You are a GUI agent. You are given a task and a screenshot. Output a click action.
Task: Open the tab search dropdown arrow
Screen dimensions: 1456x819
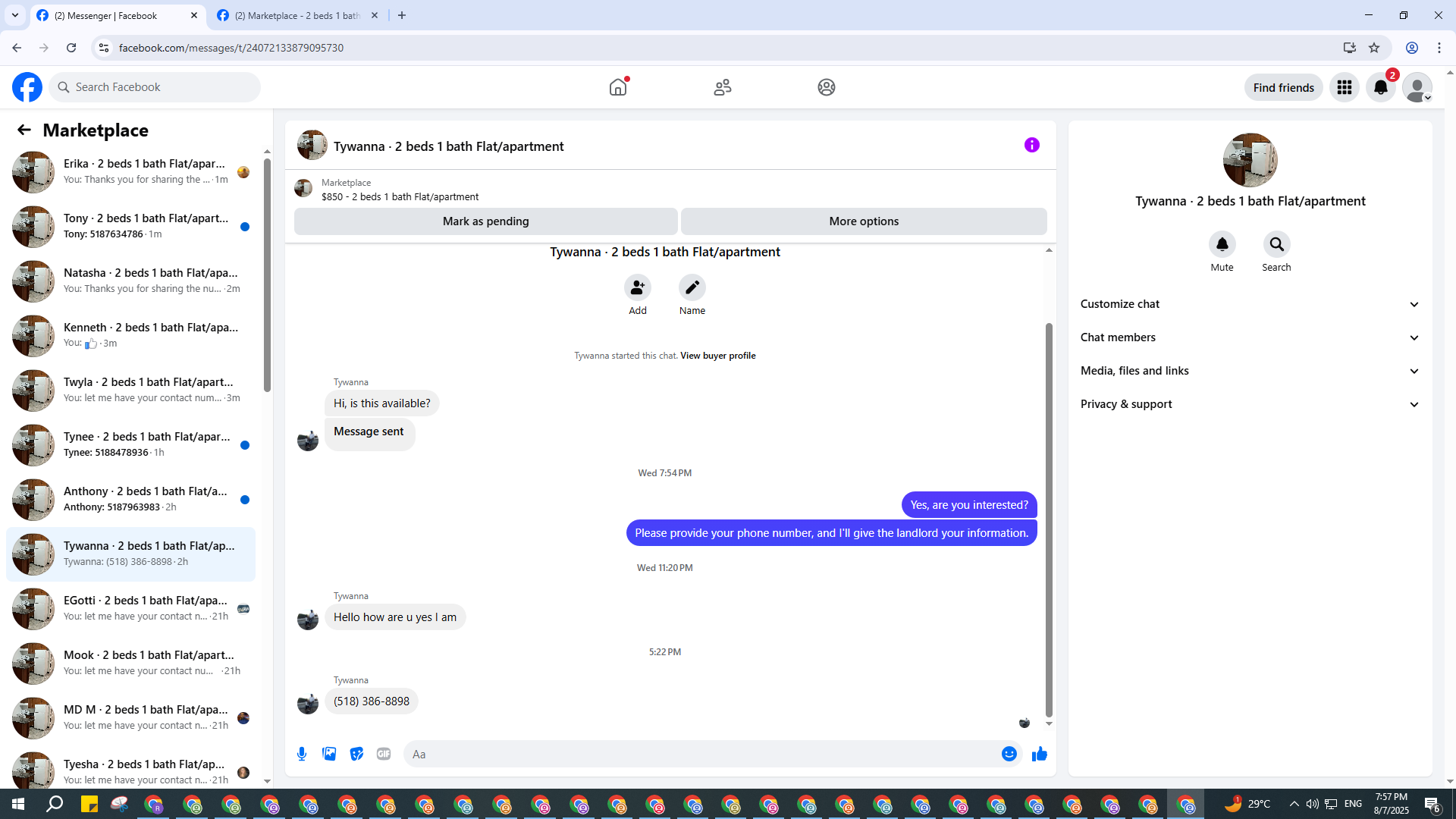[x=14, y=15]
